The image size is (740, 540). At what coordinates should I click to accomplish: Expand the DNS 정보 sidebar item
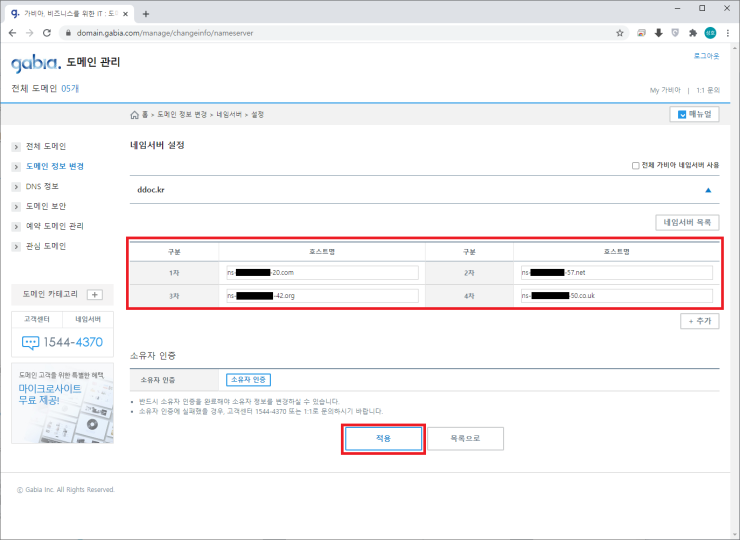point(42,186)
